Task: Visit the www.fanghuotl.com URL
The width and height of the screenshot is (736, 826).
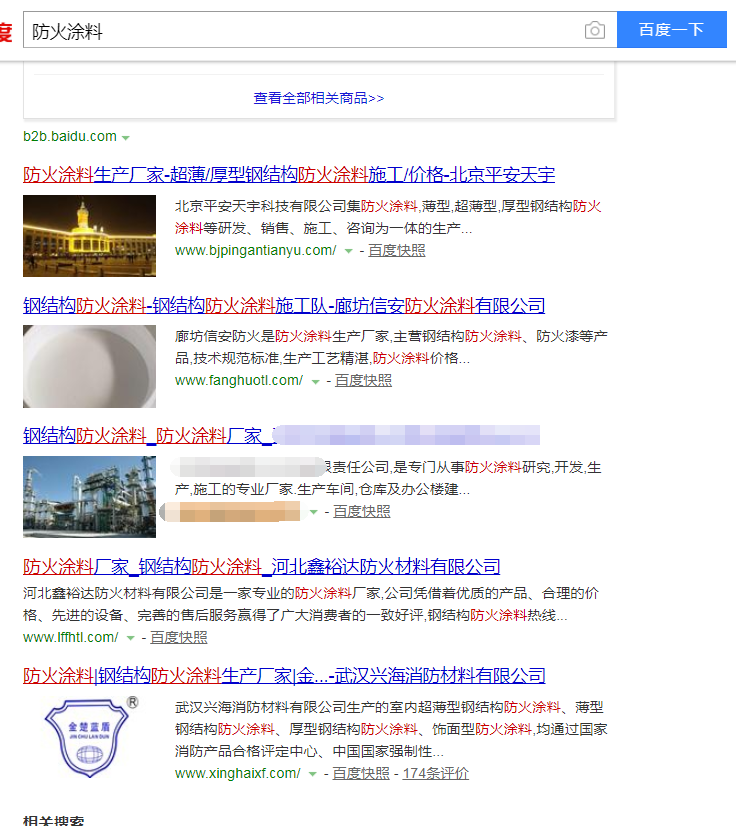Action: pos(239,380)
